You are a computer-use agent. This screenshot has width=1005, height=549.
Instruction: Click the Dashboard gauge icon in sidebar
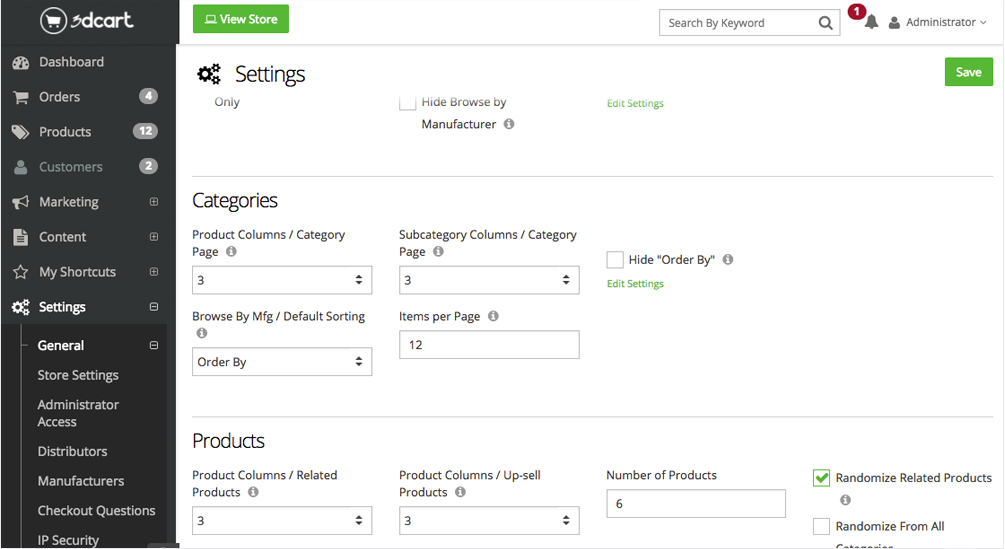(20, 62)
